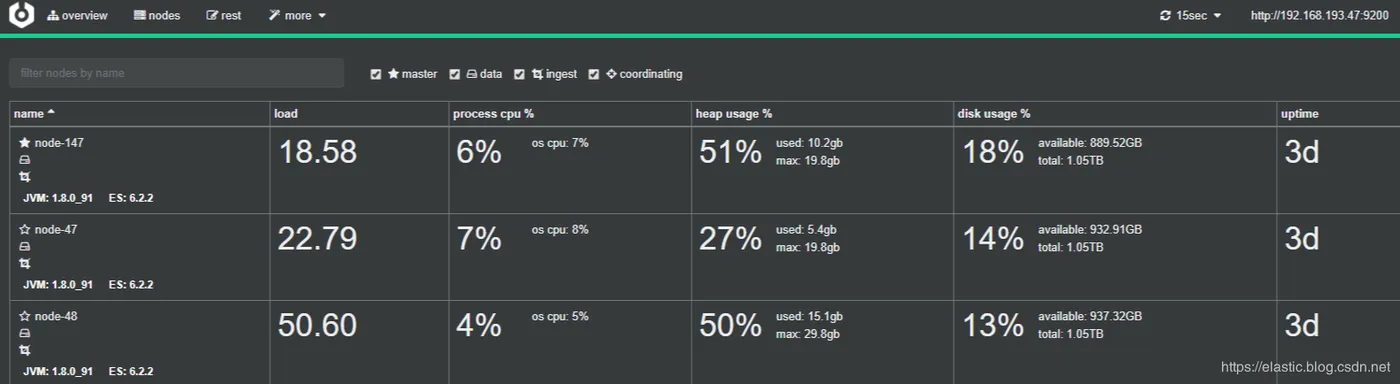Toggle the data nodes checkbox

(x=455, y=74)
